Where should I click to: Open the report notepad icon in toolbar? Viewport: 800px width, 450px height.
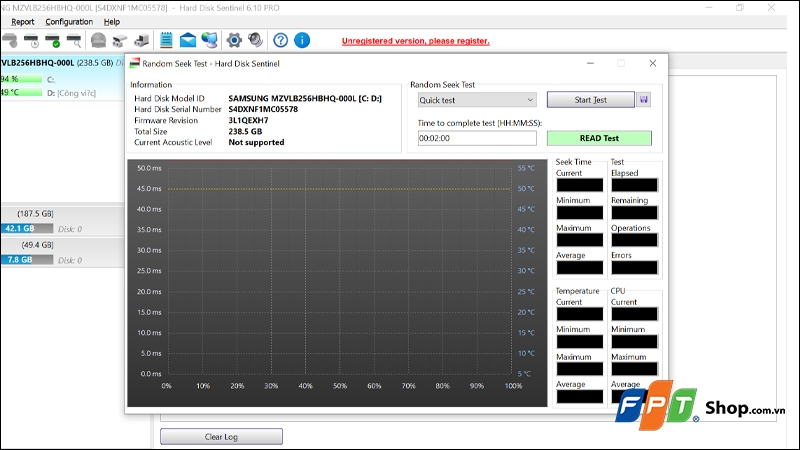point(166,40)
